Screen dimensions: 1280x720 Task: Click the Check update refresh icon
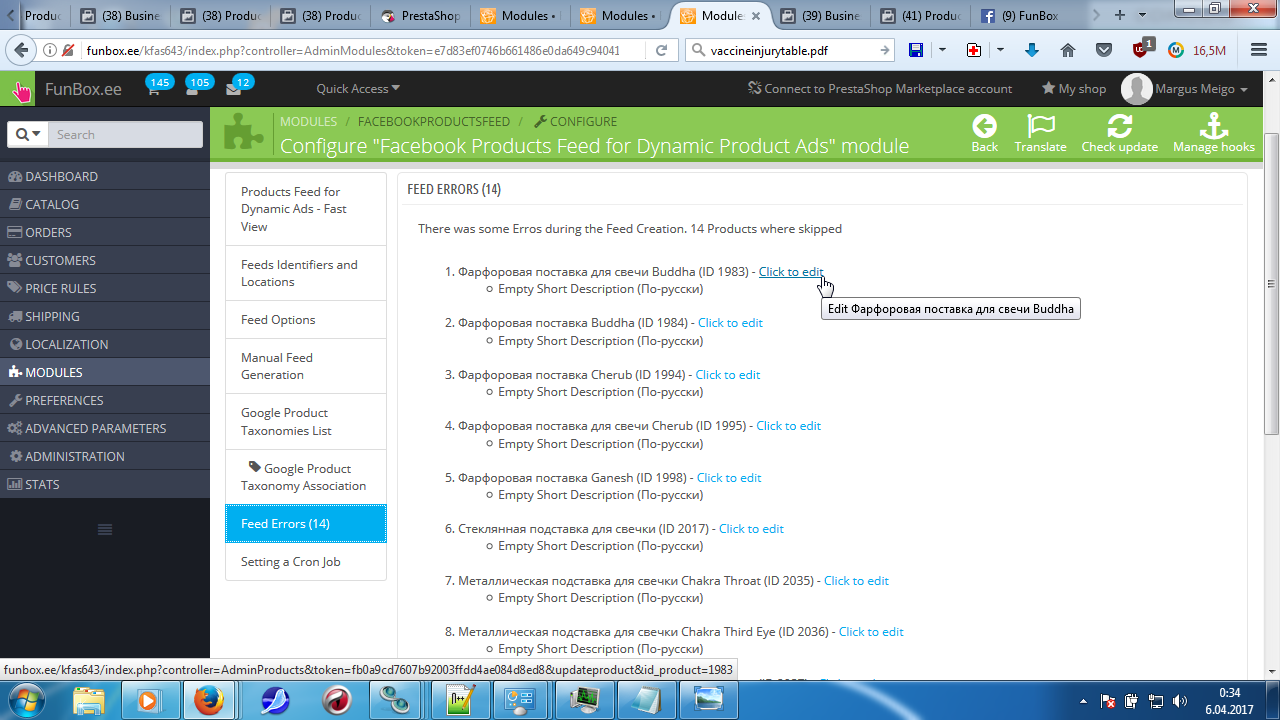[1120, 126]
